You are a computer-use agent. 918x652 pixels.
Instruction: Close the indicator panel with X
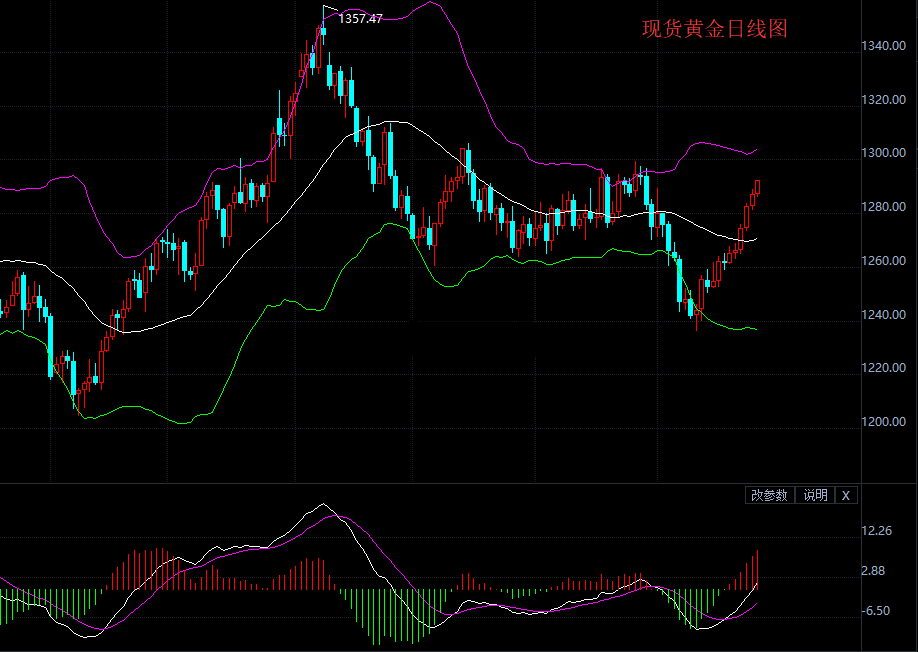click(x=846, y=495)
